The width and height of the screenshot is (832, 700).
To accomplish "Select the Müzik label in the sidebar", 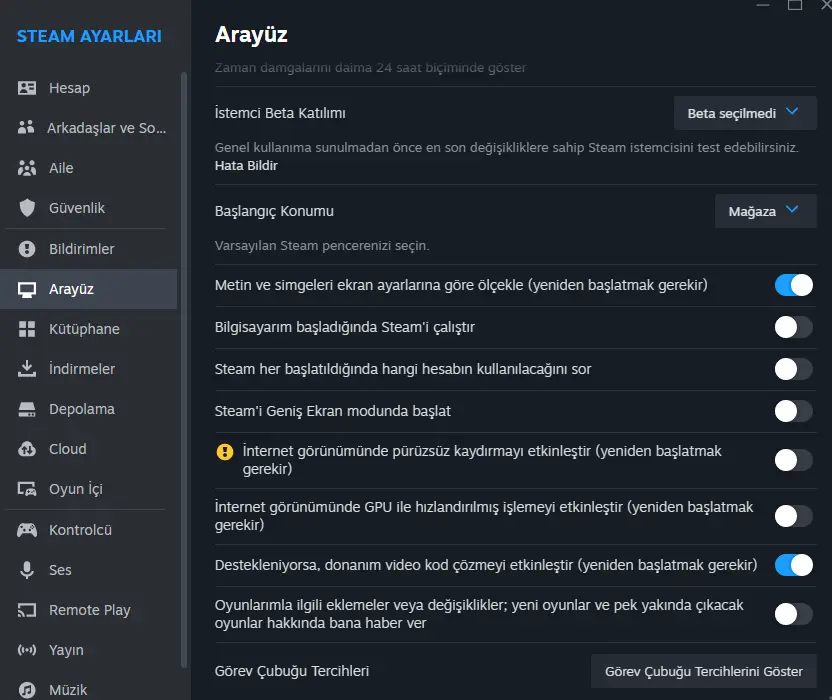I will pyautogui.click(x=68, y=690).
